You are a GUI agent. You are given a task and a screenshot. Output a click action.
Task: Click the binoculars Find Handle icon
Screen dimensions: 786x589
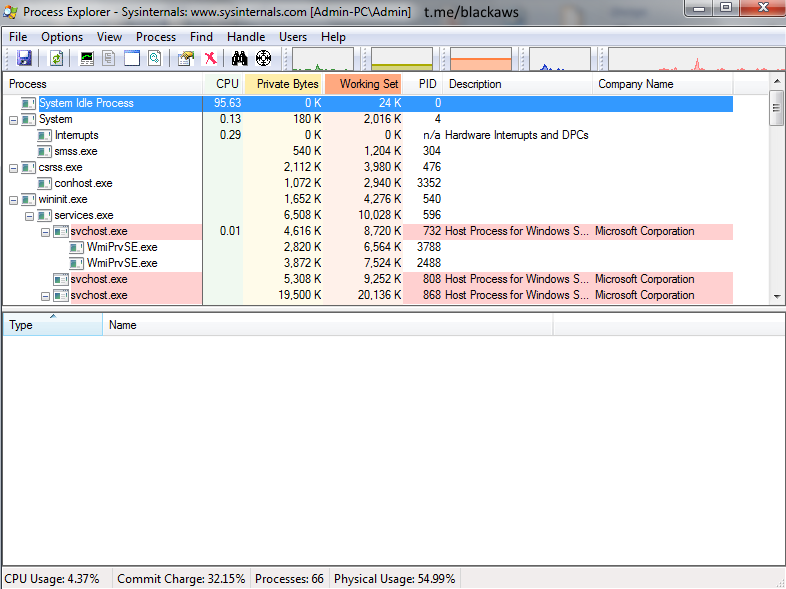coord(239,58)
